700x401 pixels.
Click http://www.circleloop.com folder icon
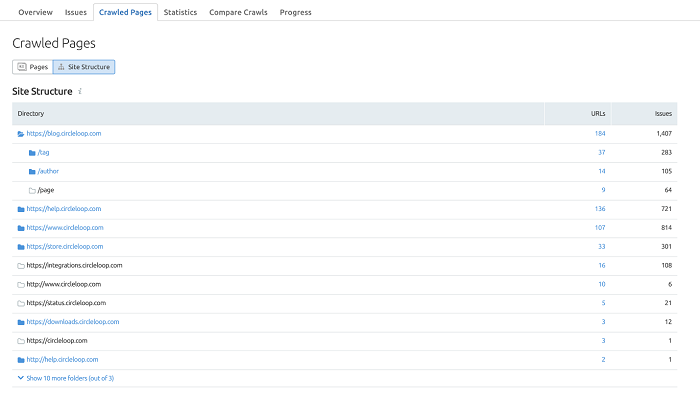point(21,284)
